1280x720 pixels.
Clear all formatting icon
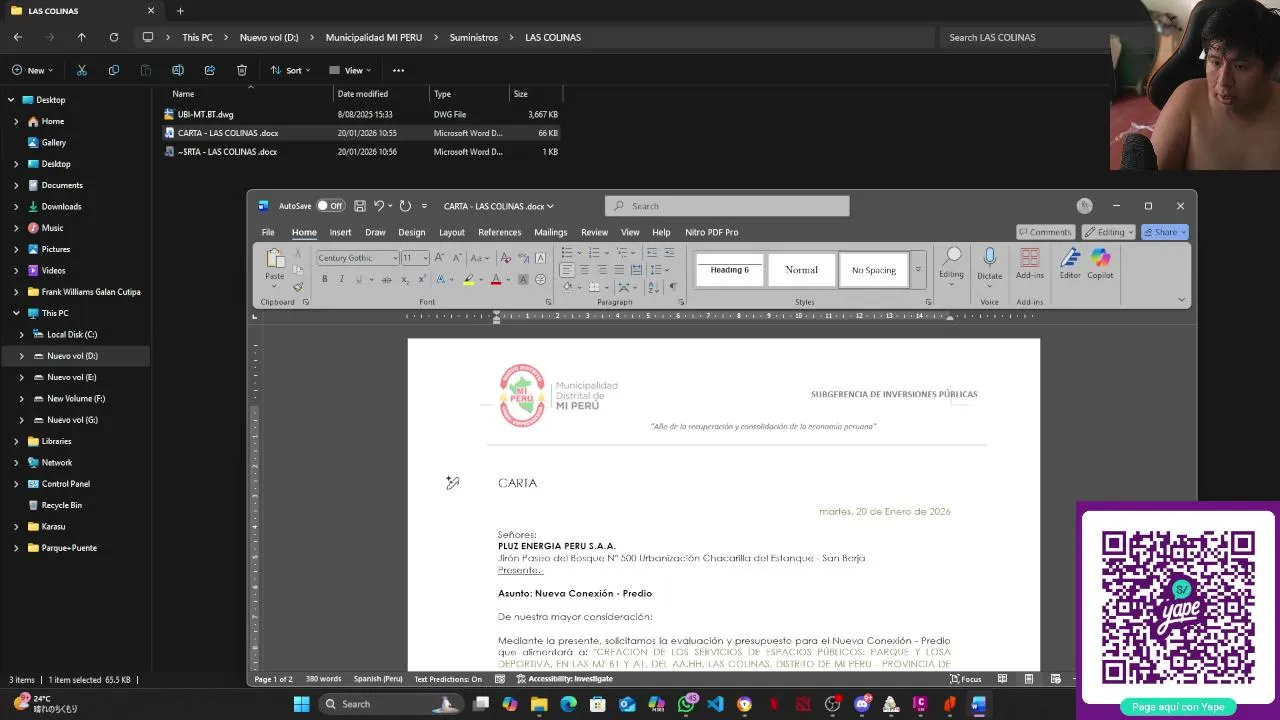pos(505,258)
